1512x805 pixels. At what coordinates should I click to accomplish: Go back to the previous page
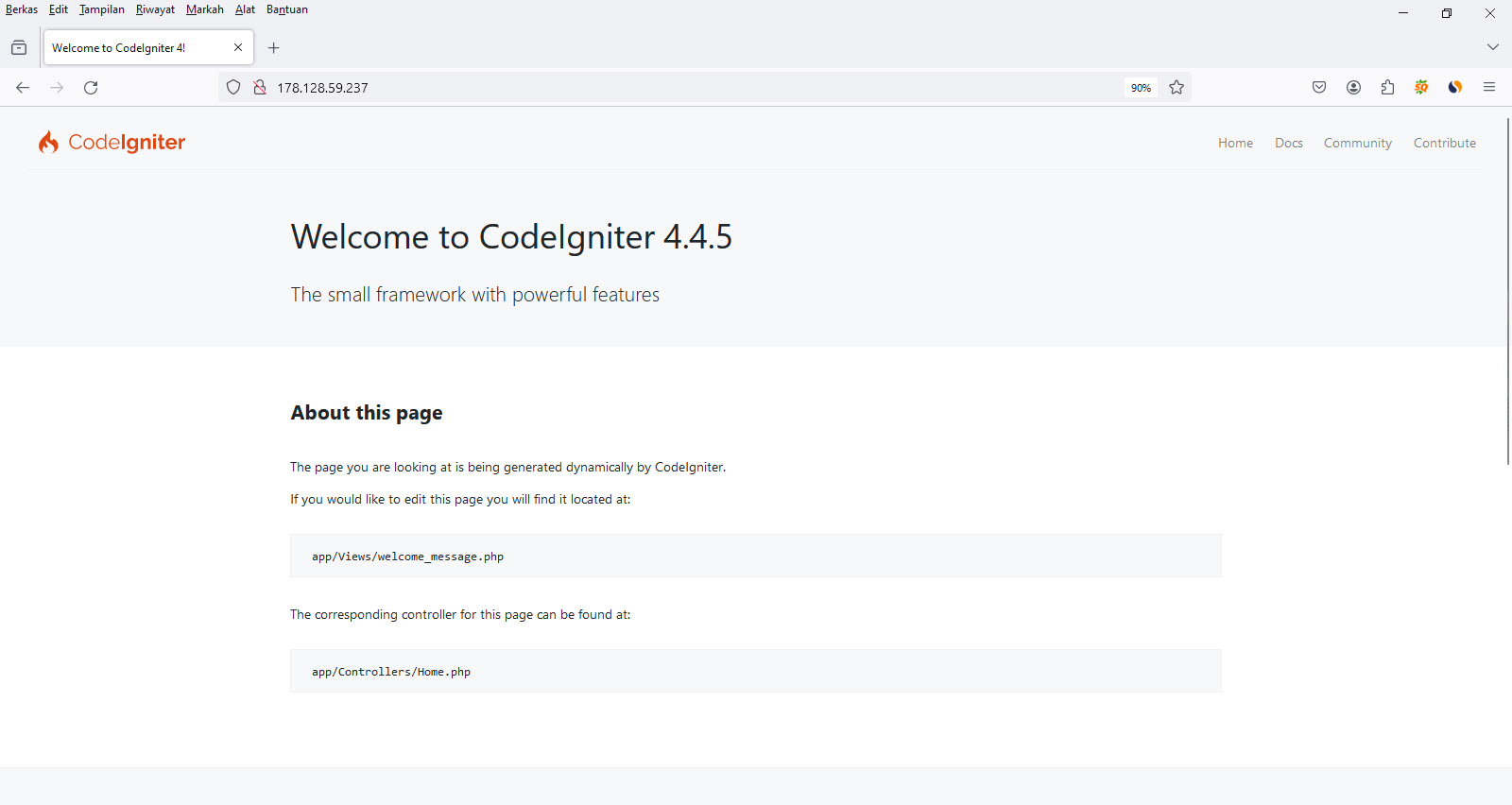[x=23, y=88]
